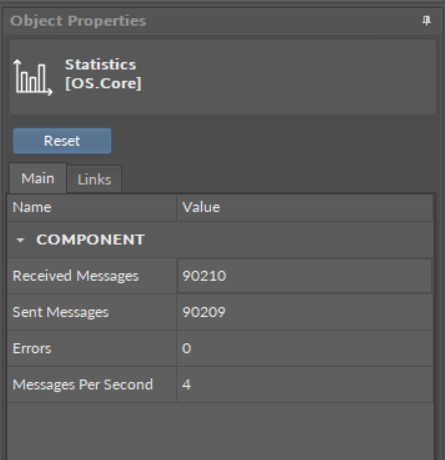The image size is (445, 460).
Task: Click the Received Messages value field
Action: tap(305, 276)
